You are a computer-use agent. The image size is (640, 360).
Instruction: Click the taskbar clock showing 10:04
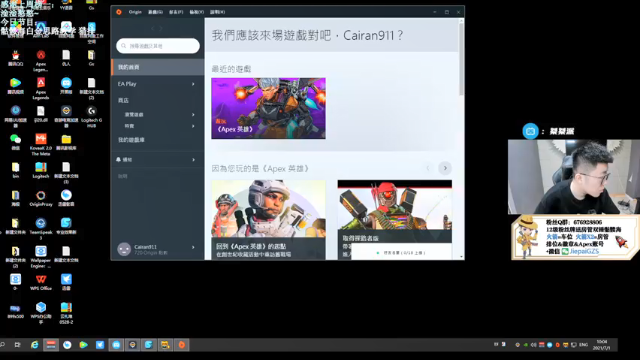[x=602, y=344]
